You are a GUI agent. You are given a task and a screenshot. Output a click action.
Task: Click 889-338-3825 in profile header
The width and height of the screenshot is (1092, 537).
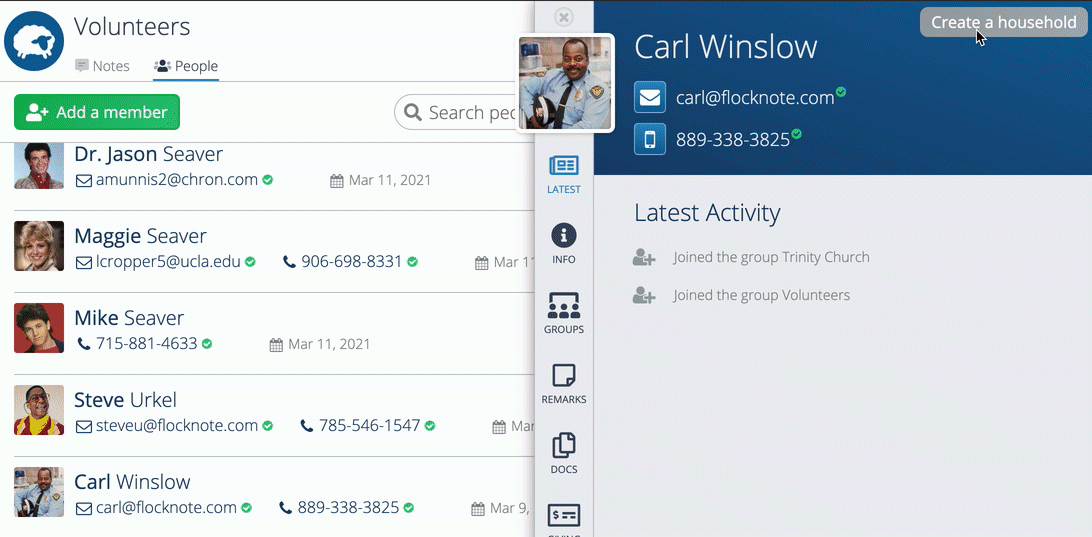click(x=733, y=140)
